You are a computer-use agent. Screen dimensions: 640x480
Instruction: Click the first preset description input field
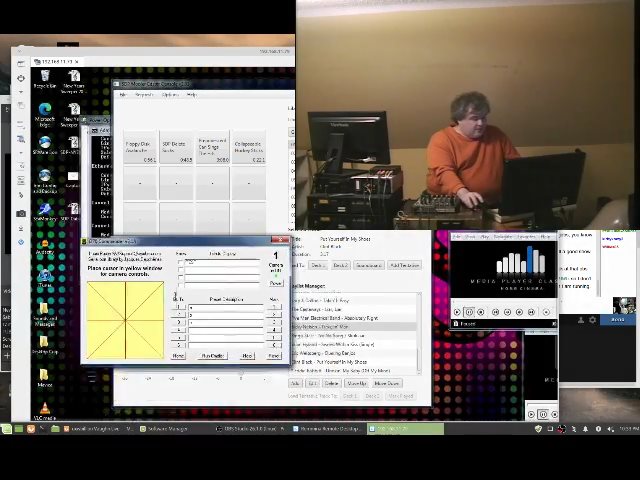(226, 307)
